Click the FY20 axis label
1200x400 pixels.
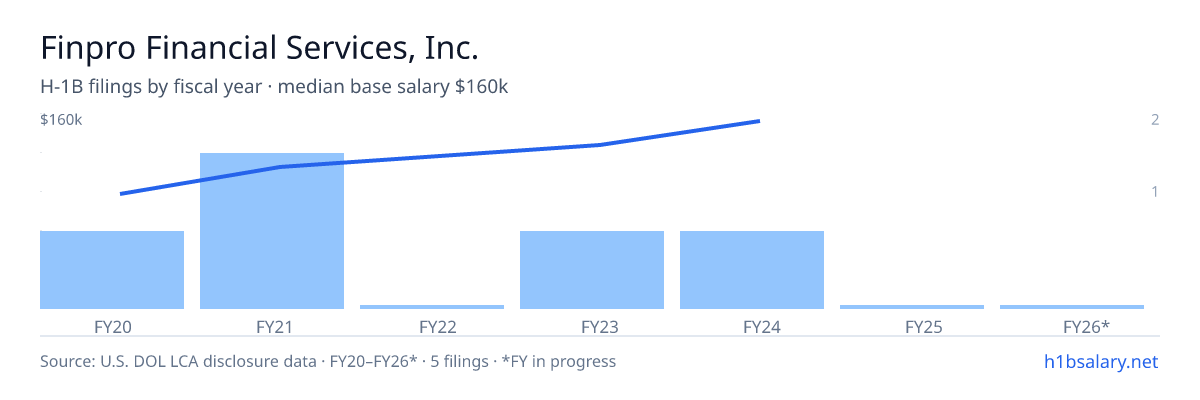[x=112, y=326]
